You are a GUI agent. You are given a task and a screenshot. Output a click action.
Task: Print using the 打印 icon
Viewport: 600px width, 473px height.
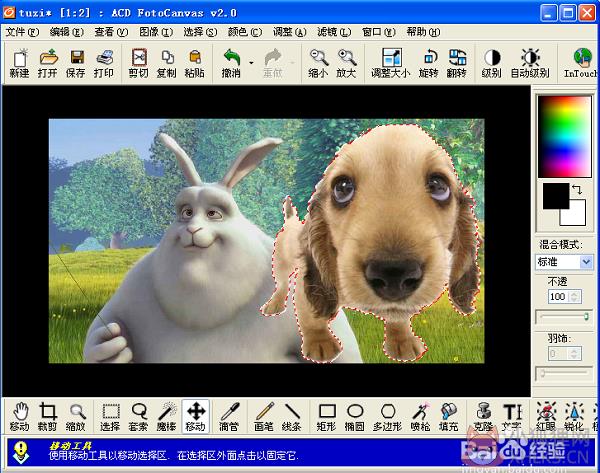104,63
